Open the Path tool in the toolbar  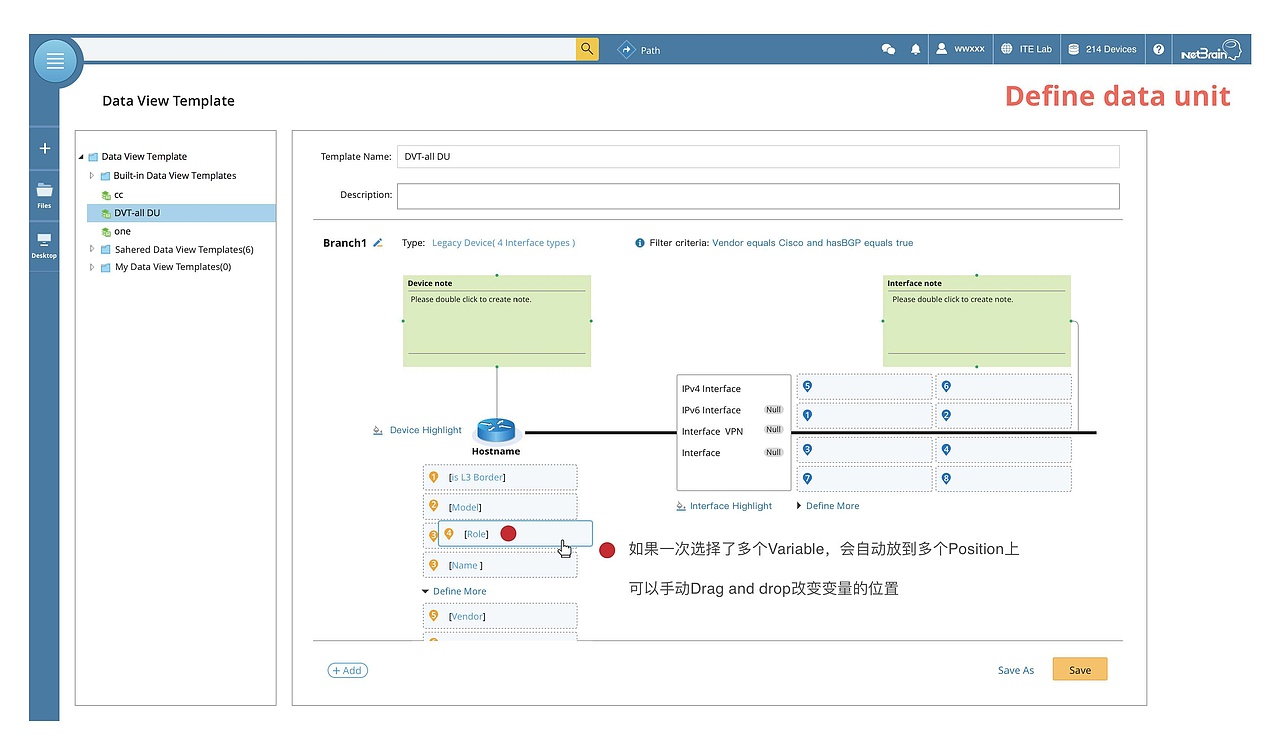[x=640, y=48]
